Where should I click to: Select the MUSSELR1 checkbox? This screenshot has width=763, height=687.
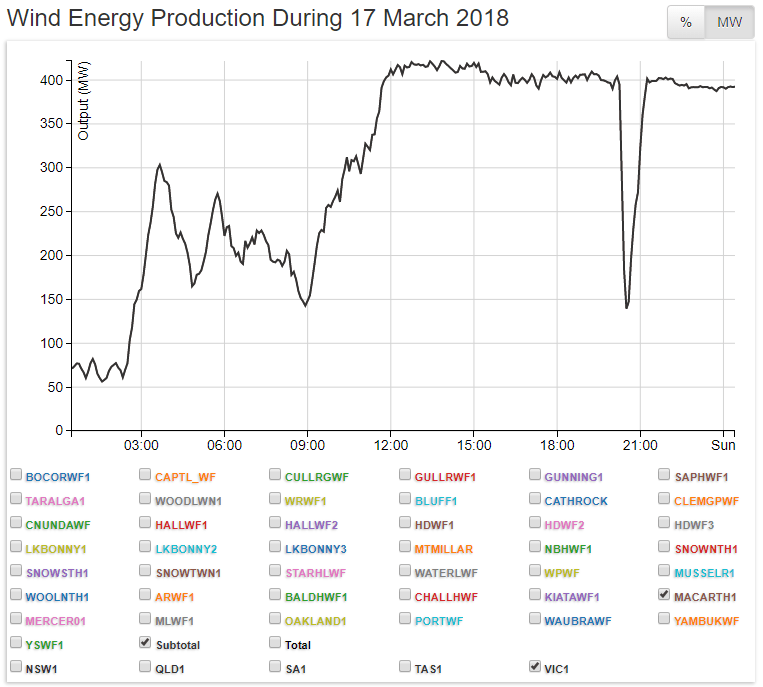coord(665,570)
